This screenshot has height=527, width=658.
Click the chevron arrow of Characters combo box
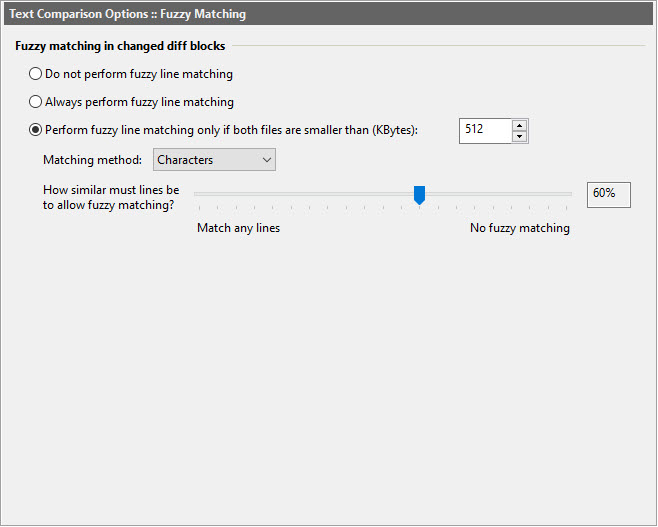coord(266,160)
